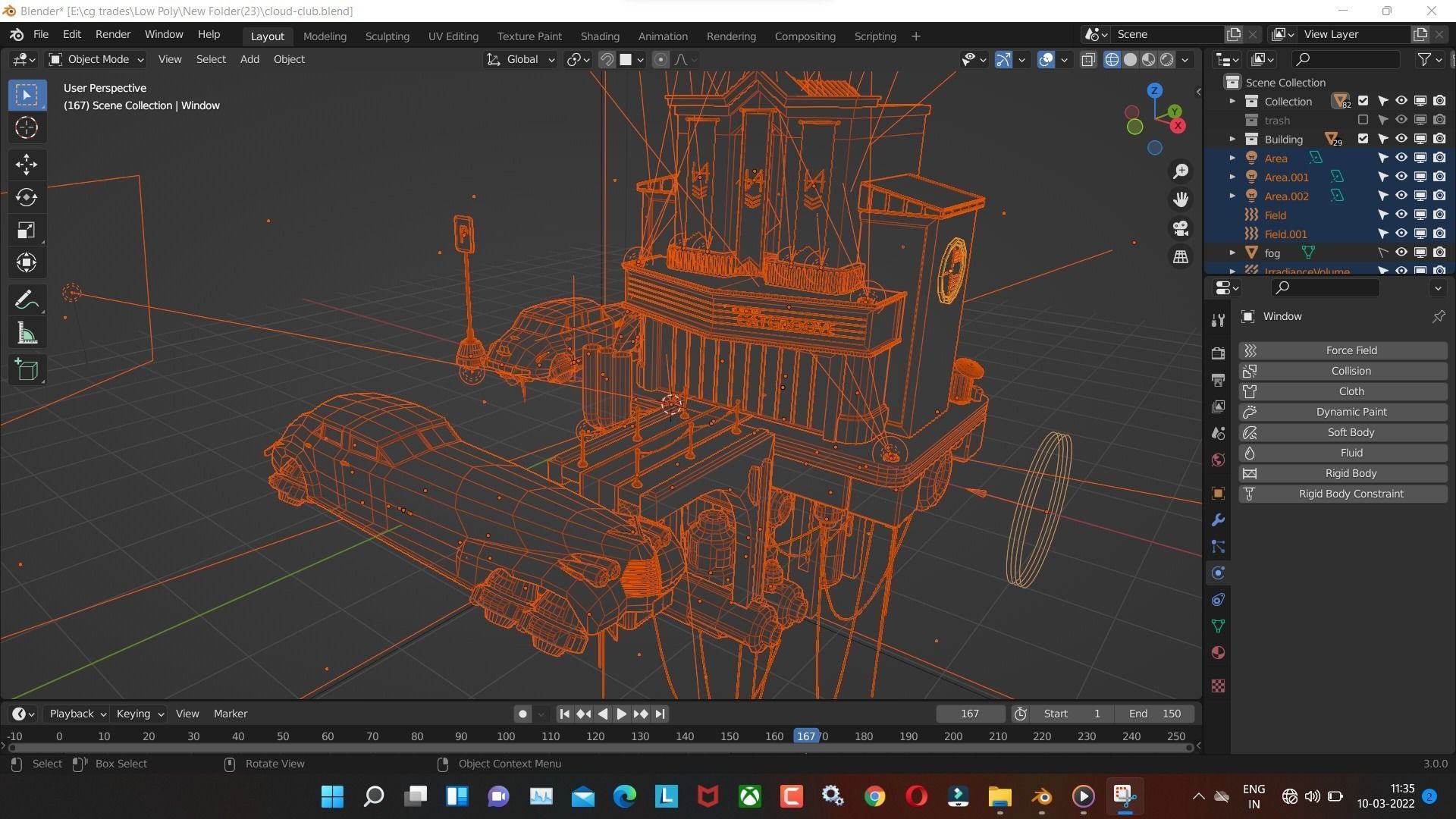Enable Fluid physics
Image resolution: width=1456 pixels, height=819 pixels.
click(1343, 453)
